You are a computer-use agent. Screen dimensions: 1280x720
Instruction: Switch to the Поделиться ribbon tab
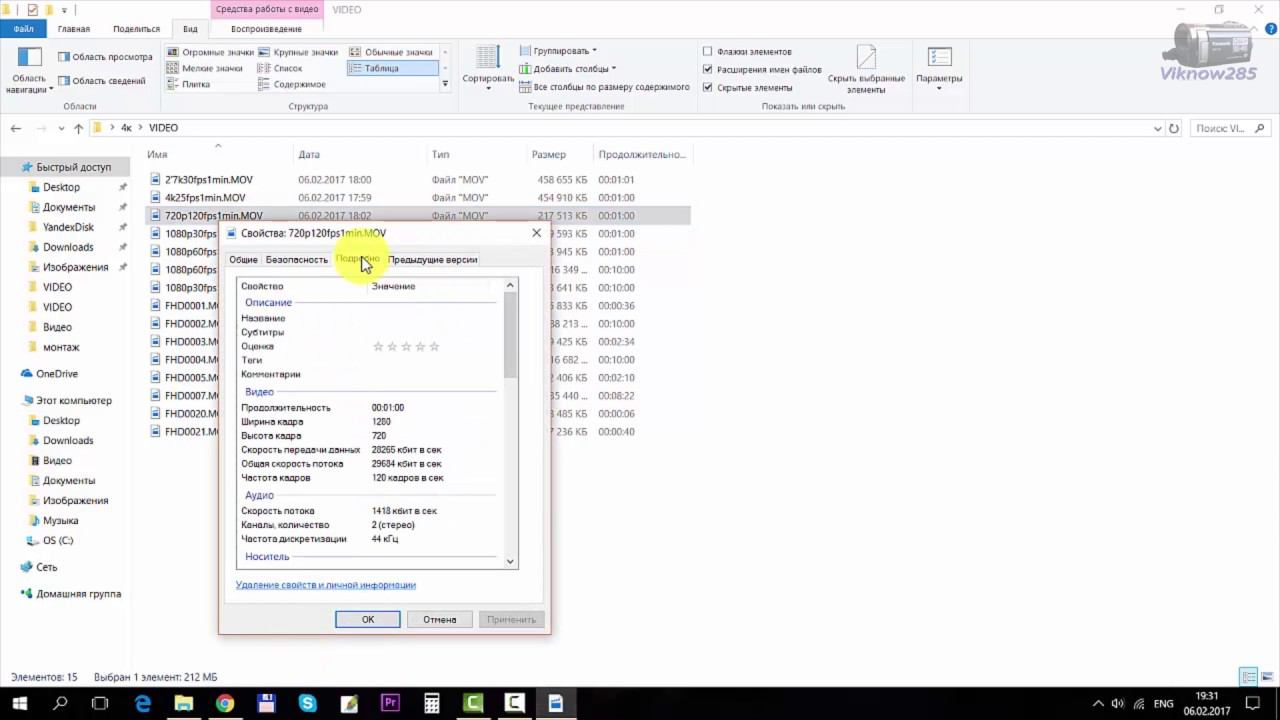(136, 29)
